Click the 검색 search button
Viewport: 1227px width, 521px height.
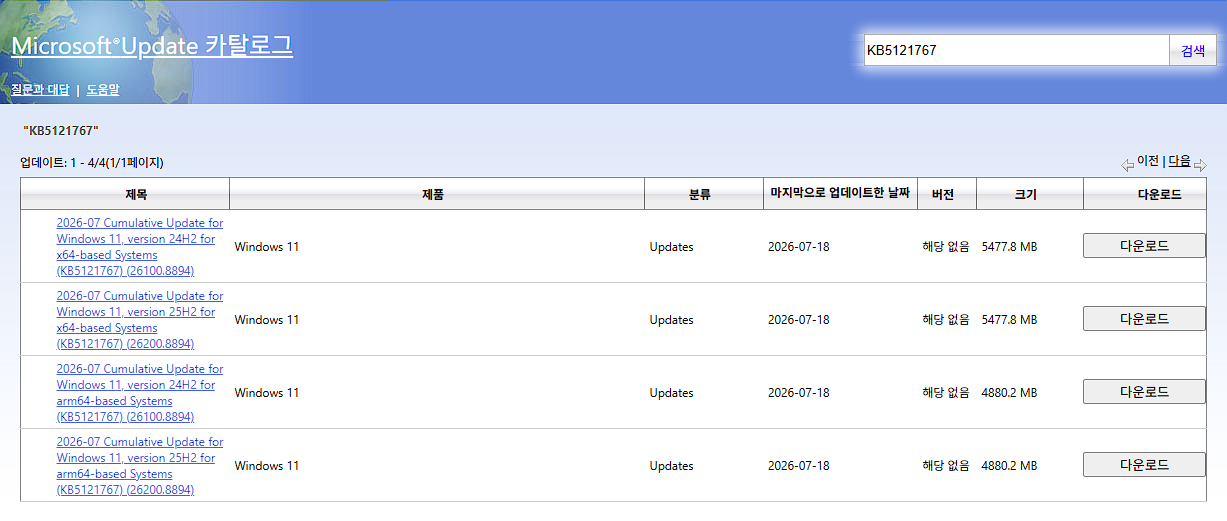1193,50
